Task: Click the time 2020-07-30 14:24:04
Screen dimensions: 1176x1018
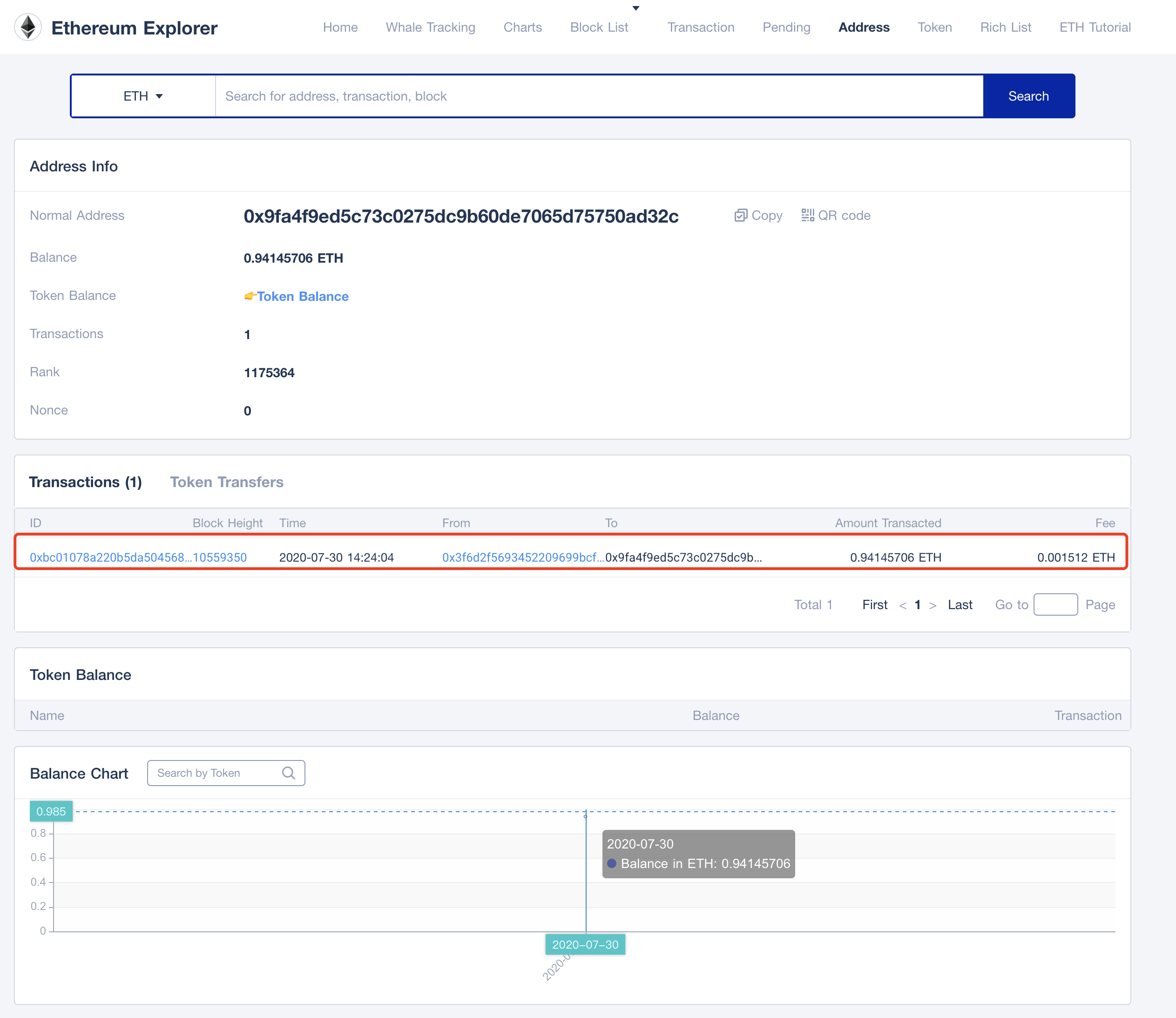Action: (x=336, y=557)
